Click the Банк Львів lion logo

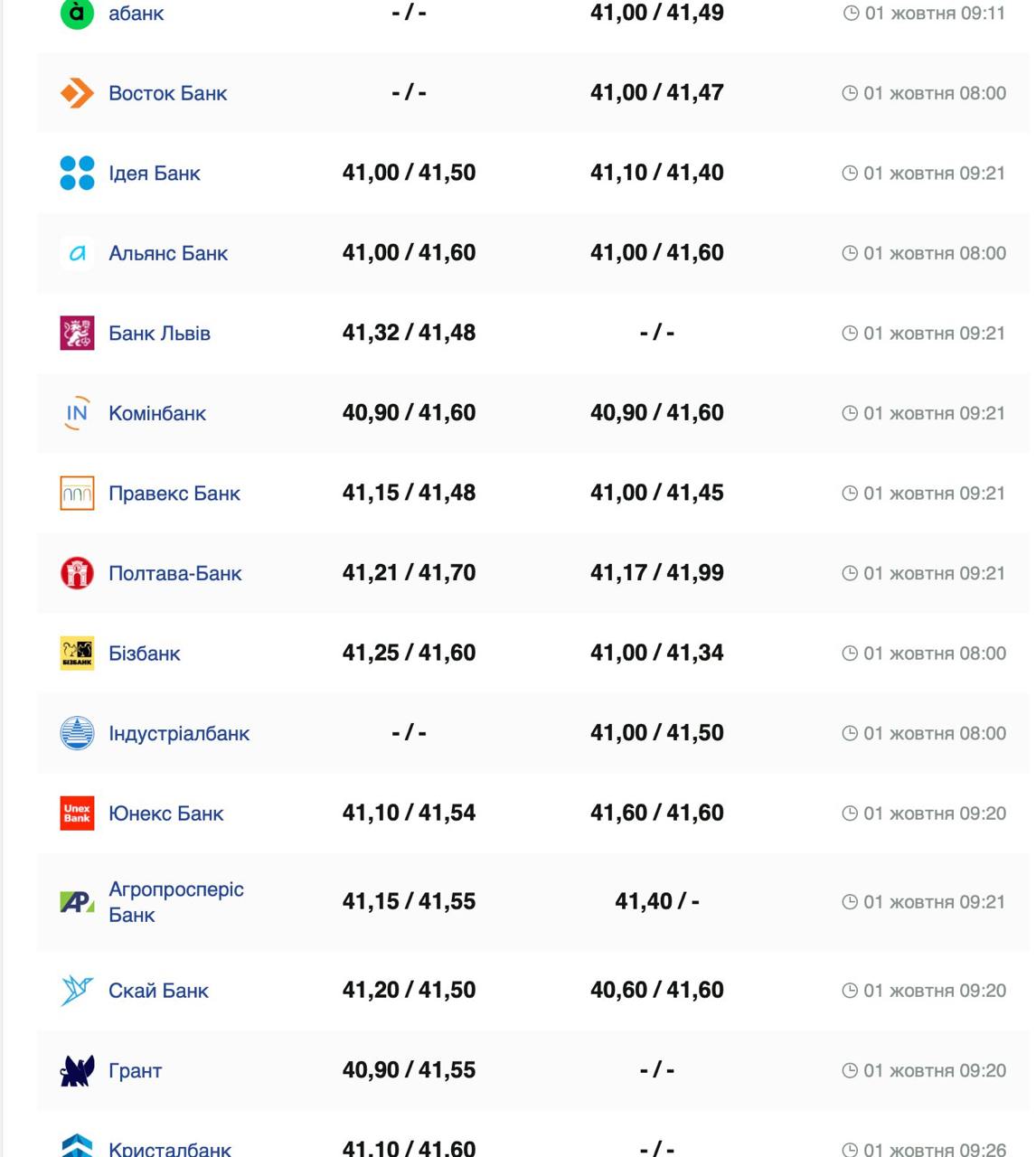77,333
